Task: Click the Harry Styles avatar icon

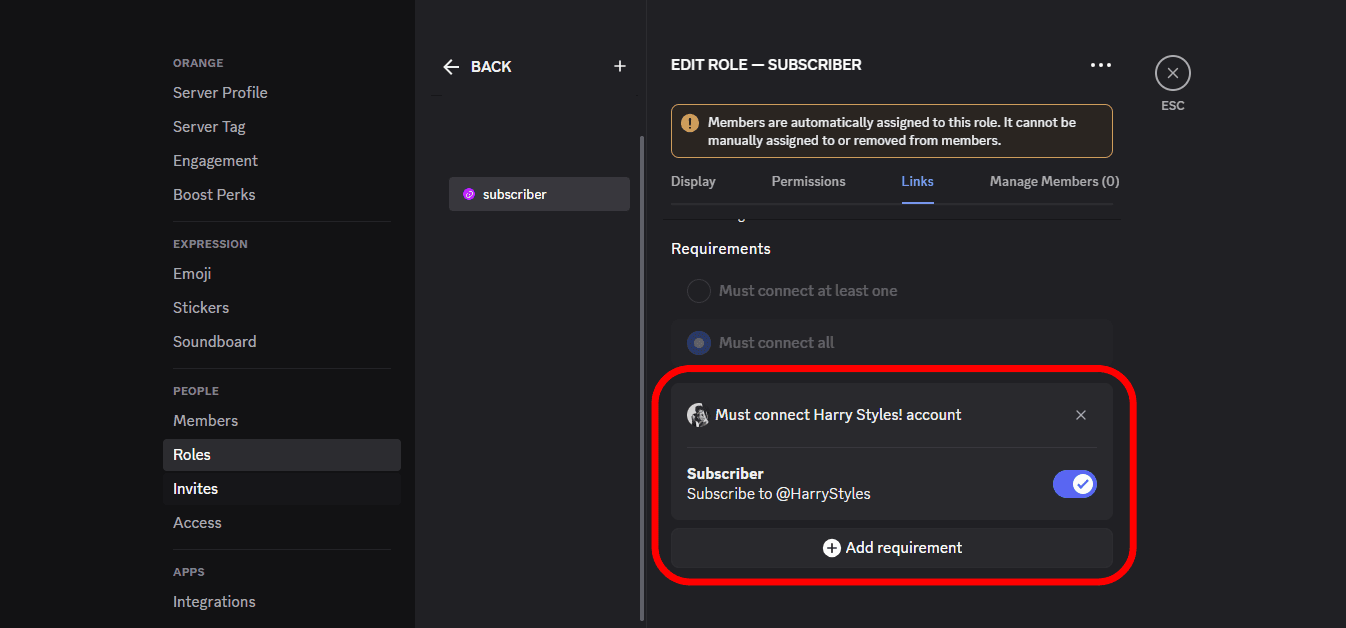Action: 698,415
